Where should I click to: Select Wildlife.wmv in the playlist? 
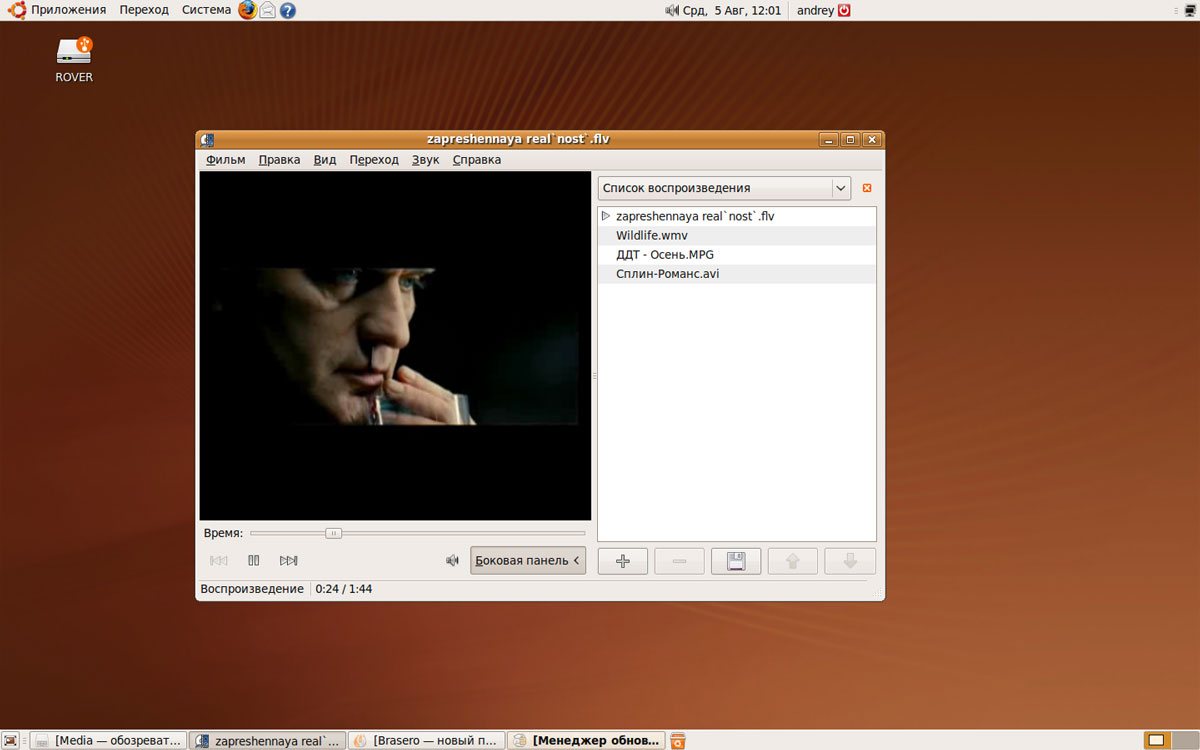(x=652, y=236)
